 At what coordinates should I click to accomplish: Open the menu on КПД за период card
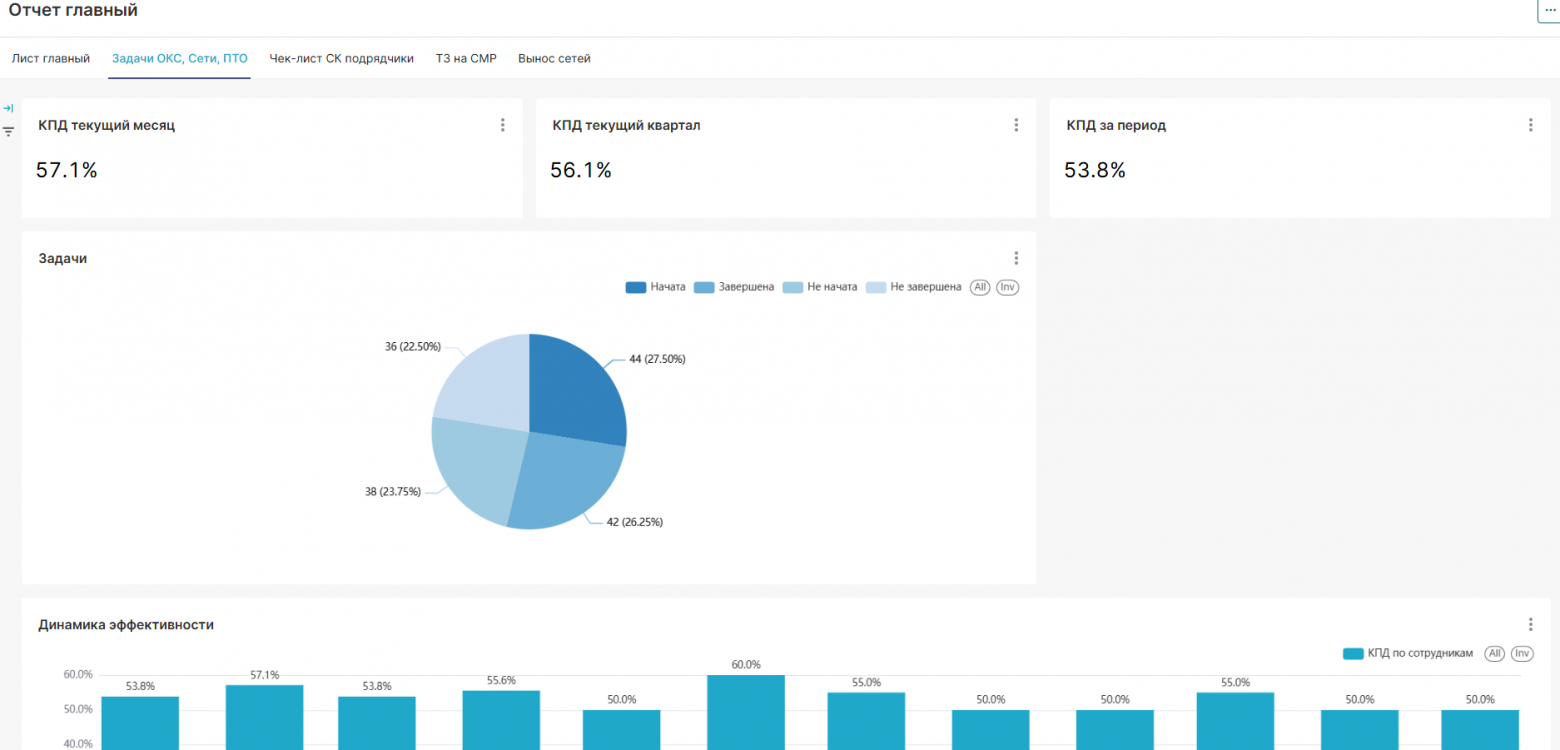(x=1530, y=125)
